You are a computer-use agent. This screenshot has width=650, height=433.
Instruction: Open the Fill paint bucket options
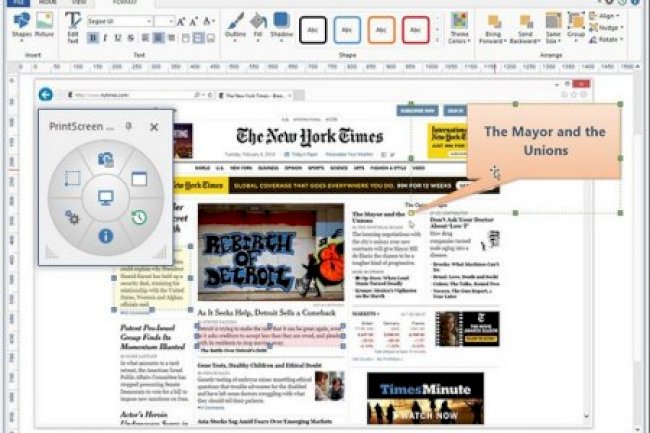point(258,27)
